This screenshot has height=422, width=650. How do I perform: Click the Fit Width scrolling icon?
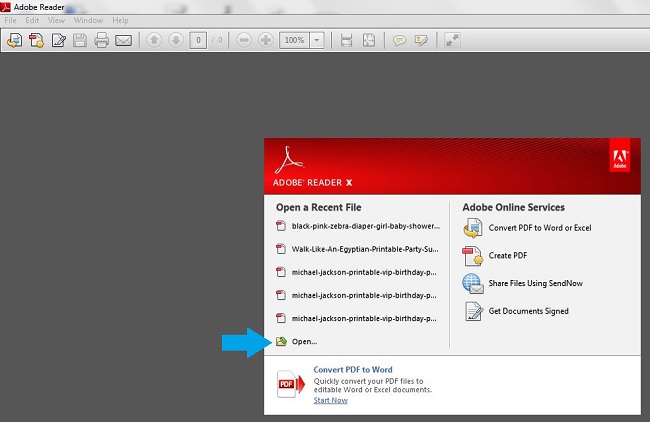[346, 40]
